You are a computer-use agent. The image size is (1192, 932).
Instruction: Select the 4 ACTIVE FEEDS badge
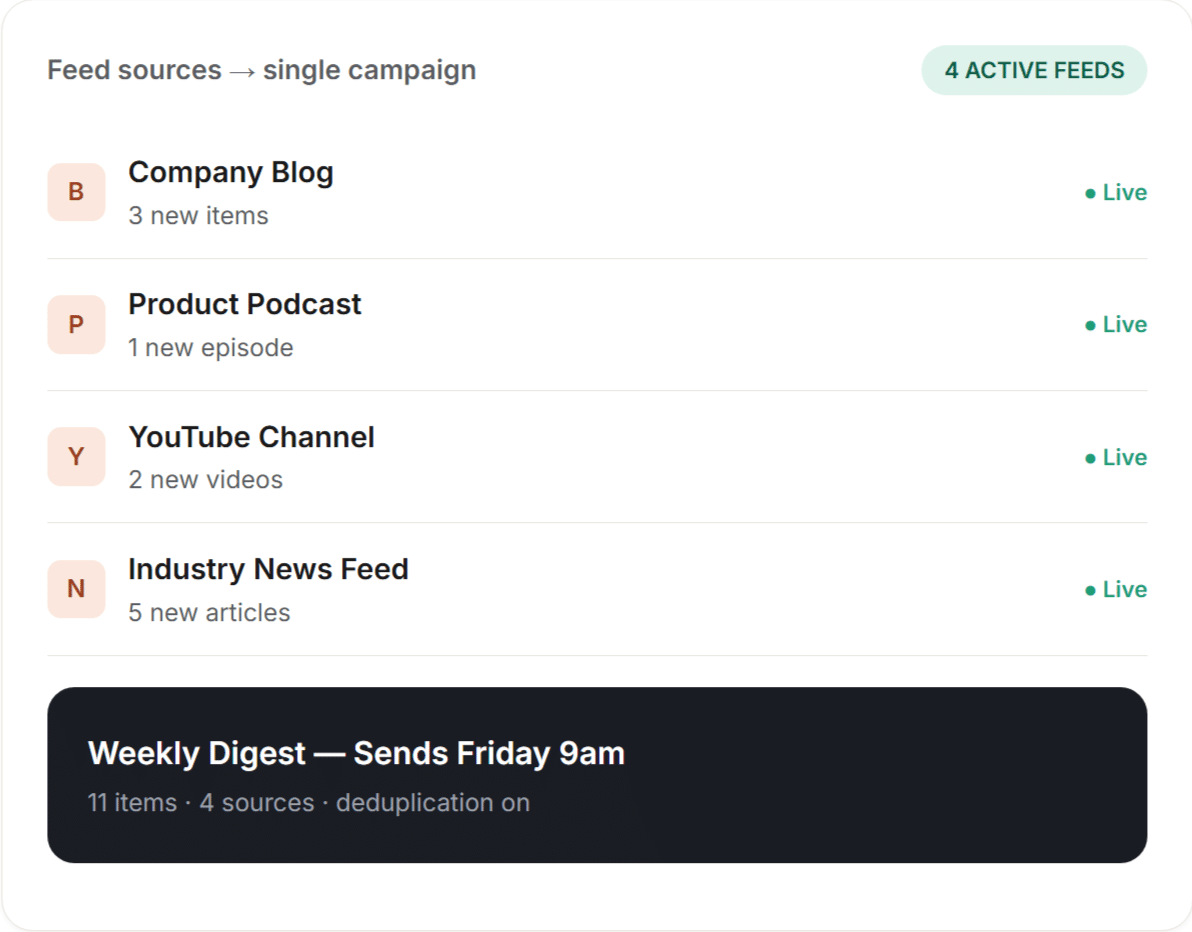pyautogui.click(x=1034, y=70)
